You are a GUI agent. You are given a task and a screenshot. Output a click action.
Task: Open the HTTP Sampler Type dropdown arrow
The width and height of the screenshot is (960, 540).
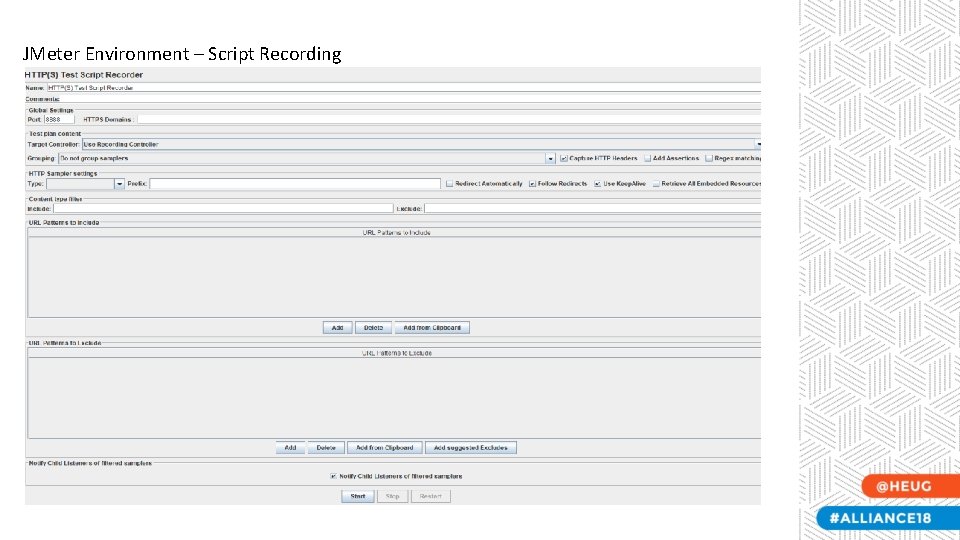(x=119, y=184)
